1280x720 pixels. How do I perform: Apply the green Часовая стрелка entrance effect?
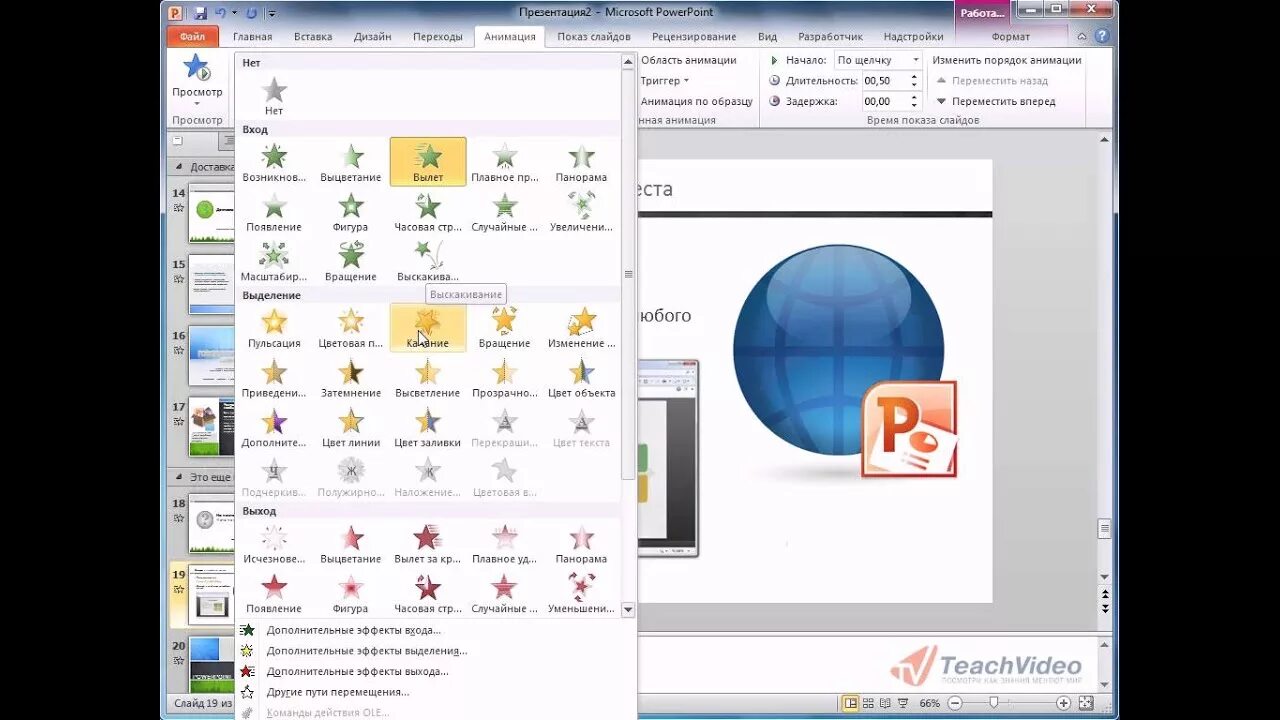(x=428, y=212)
